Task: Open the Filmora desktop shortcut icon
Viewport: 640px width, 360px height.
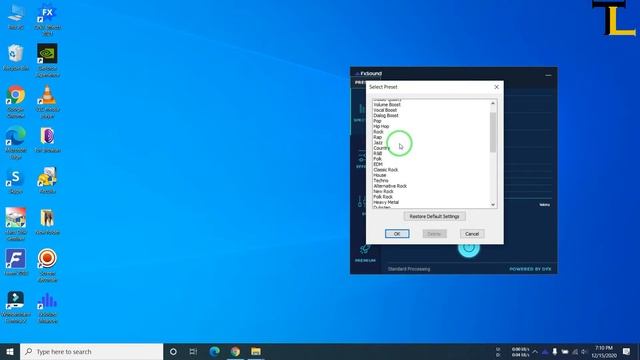Action: click(16, 262)
